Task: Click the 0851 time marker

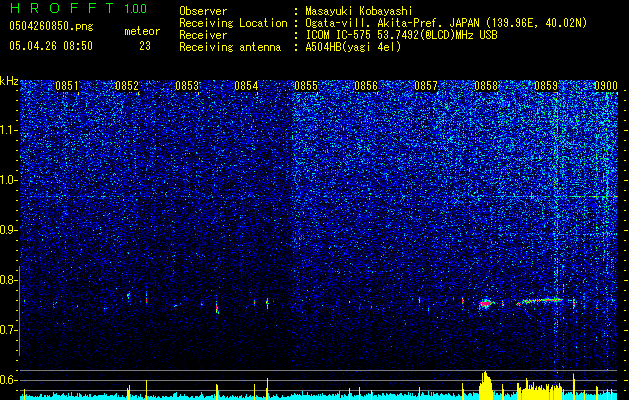Action: coord(67,86)
